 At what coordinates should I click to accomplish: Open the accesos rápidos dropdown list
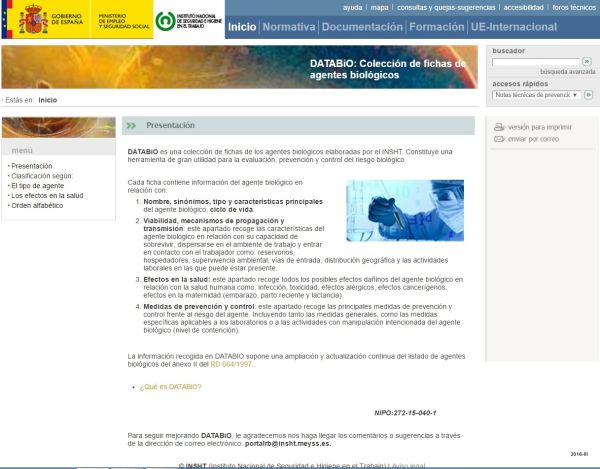pyautogui.click(x=536, y=95)
